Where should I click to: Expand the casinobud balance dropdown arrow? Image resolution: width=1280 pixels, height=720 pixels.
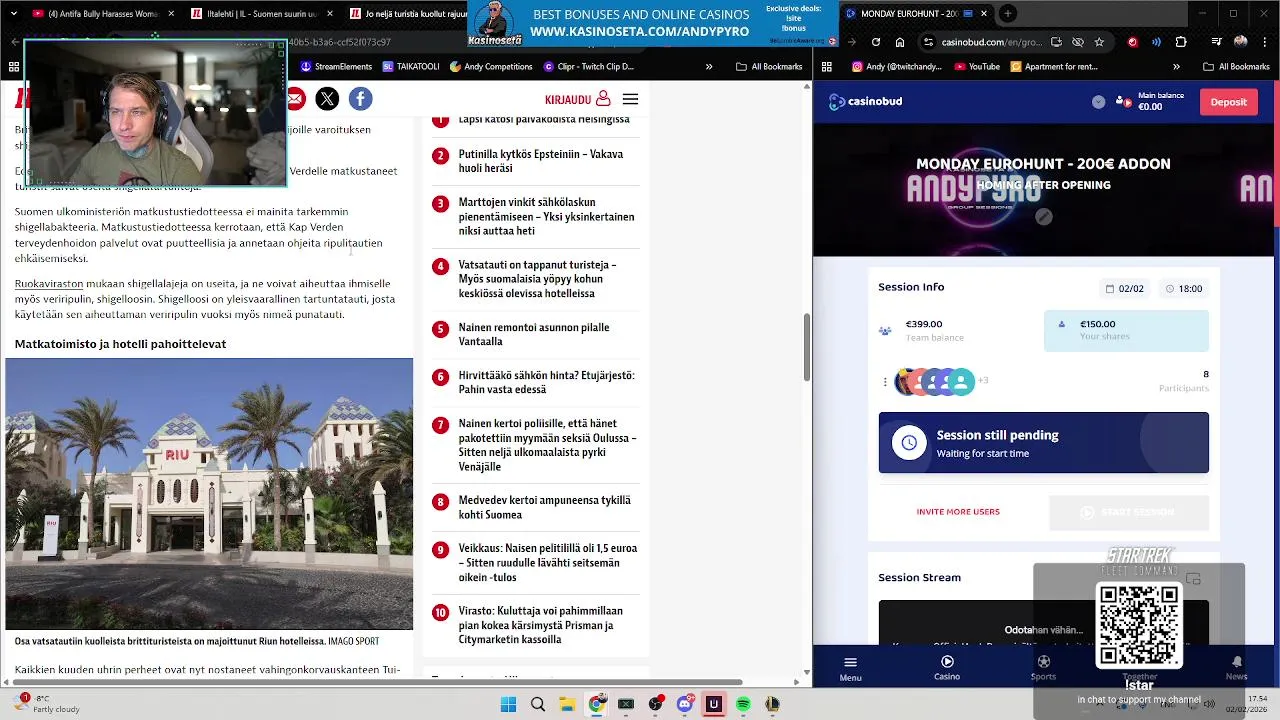(x=1098, y=101)
